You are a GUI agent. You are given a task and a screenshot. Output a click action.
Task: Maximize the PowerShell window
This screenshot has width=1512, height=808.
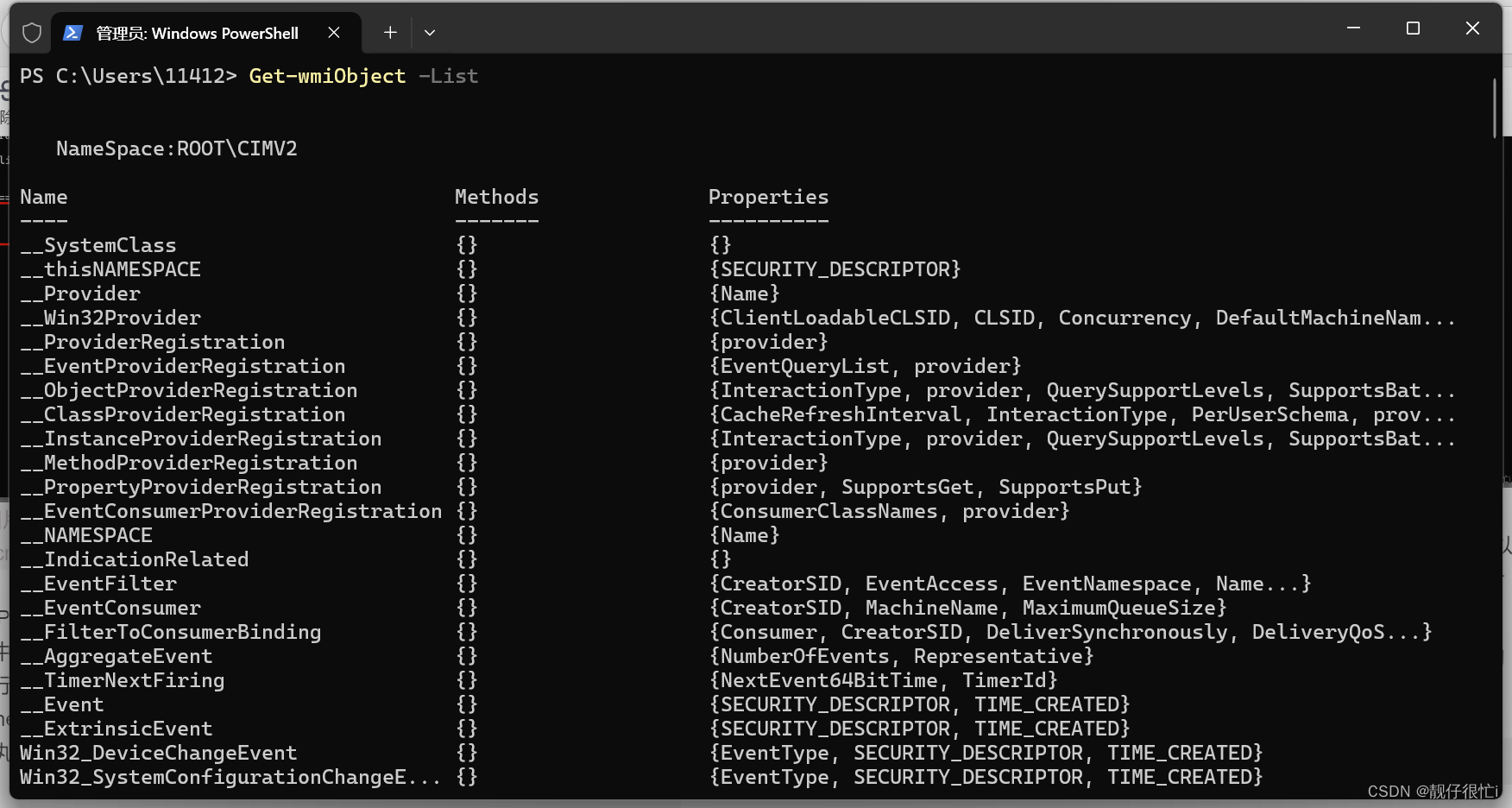[1413, 28]
